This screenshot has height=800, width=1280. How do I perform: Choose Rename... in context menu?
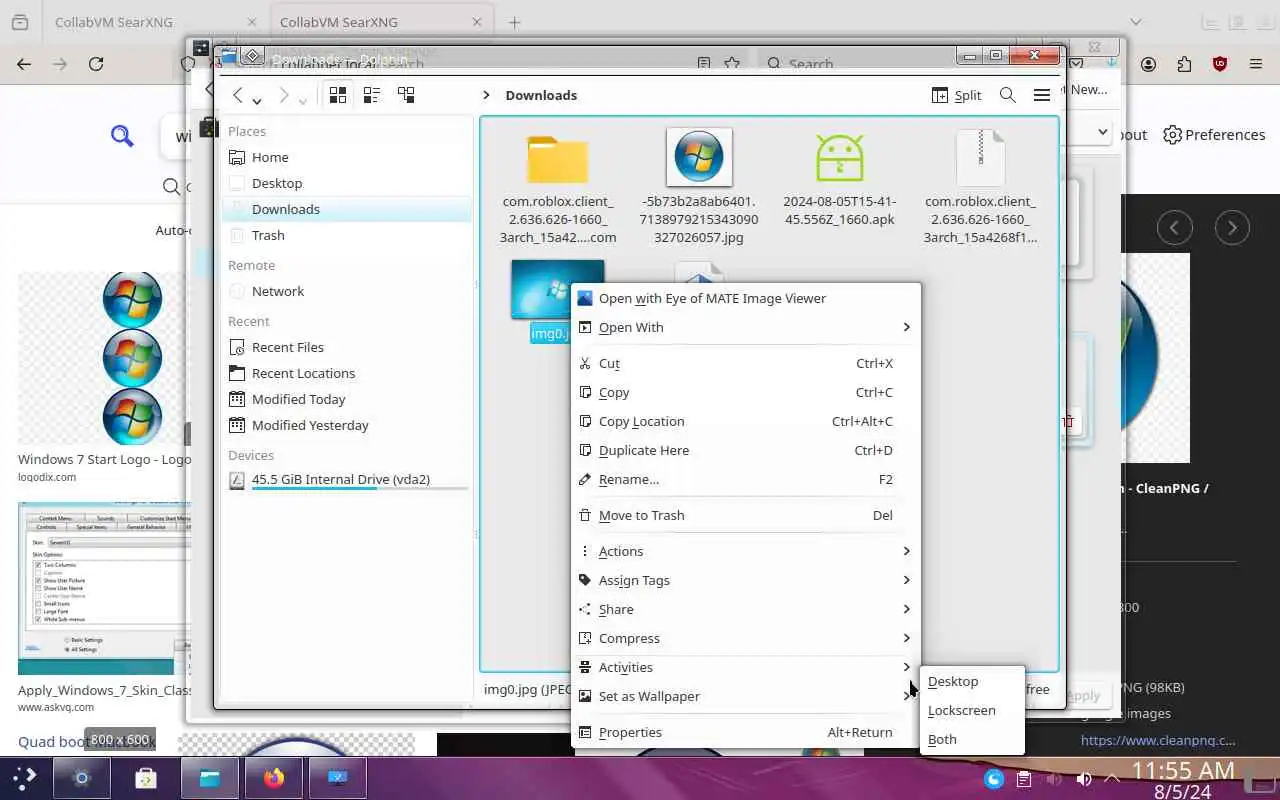pyautogui.click(x=745, y=479)
